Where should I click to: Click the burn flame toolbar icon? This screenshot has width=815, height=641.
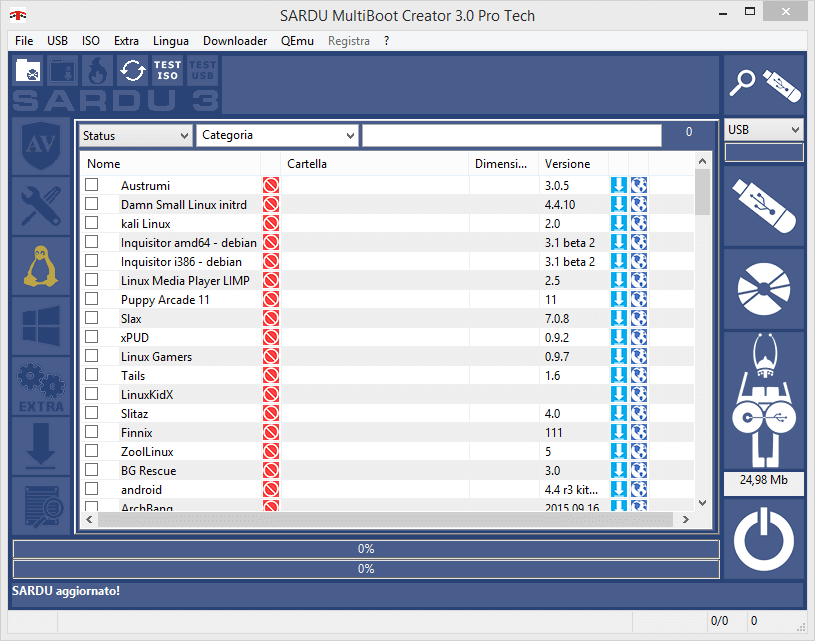pyautogui.click(x=97, y=70)
